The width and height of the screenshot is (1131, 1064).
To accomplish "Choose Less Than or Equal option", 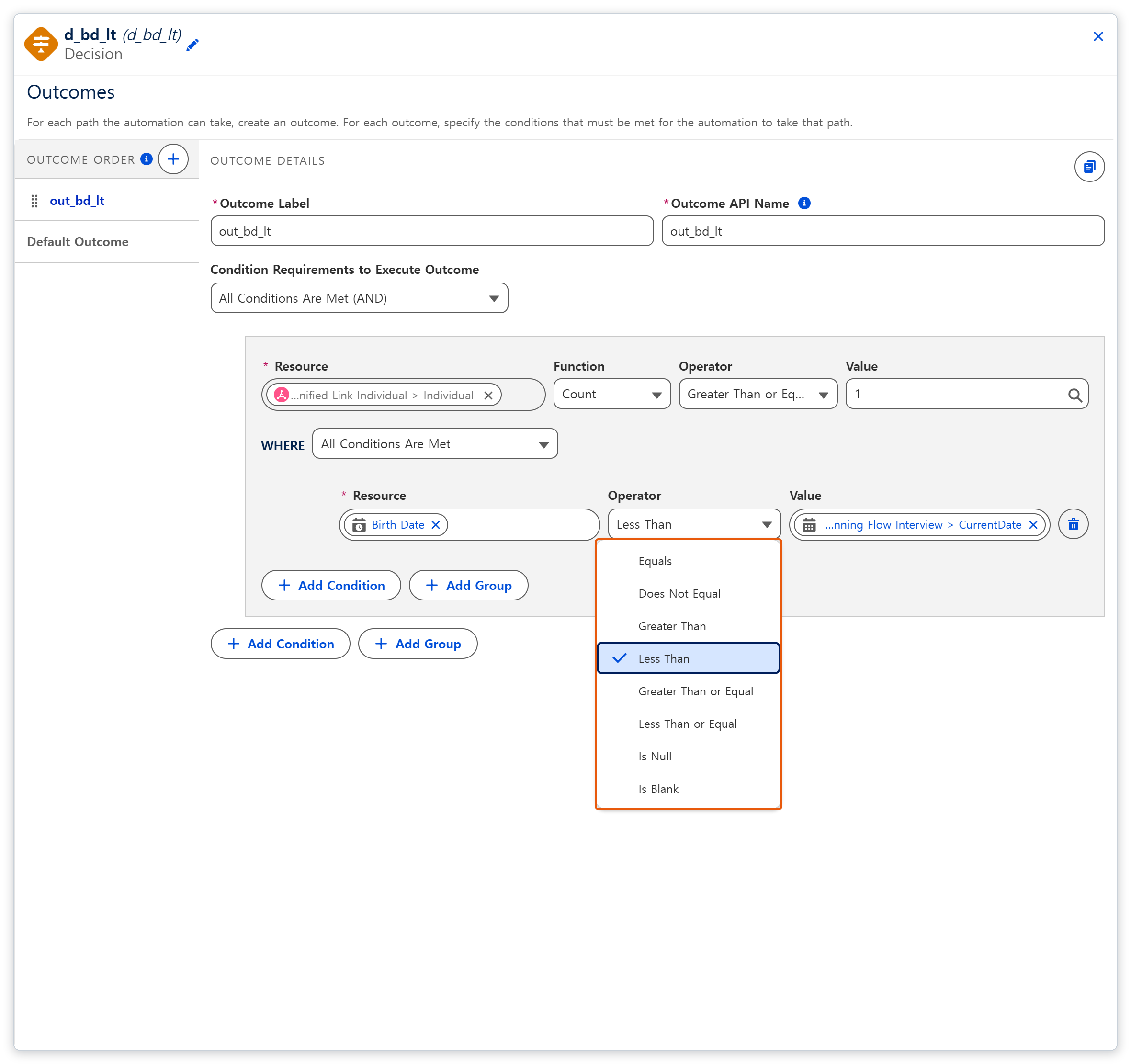I will [x=688, y=724].
